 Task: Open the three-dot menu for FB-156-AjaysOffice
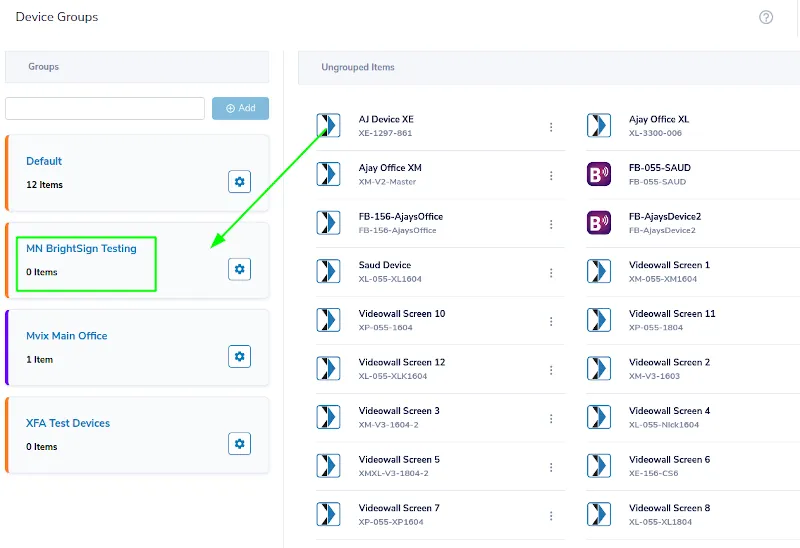(x=551, y=225)
